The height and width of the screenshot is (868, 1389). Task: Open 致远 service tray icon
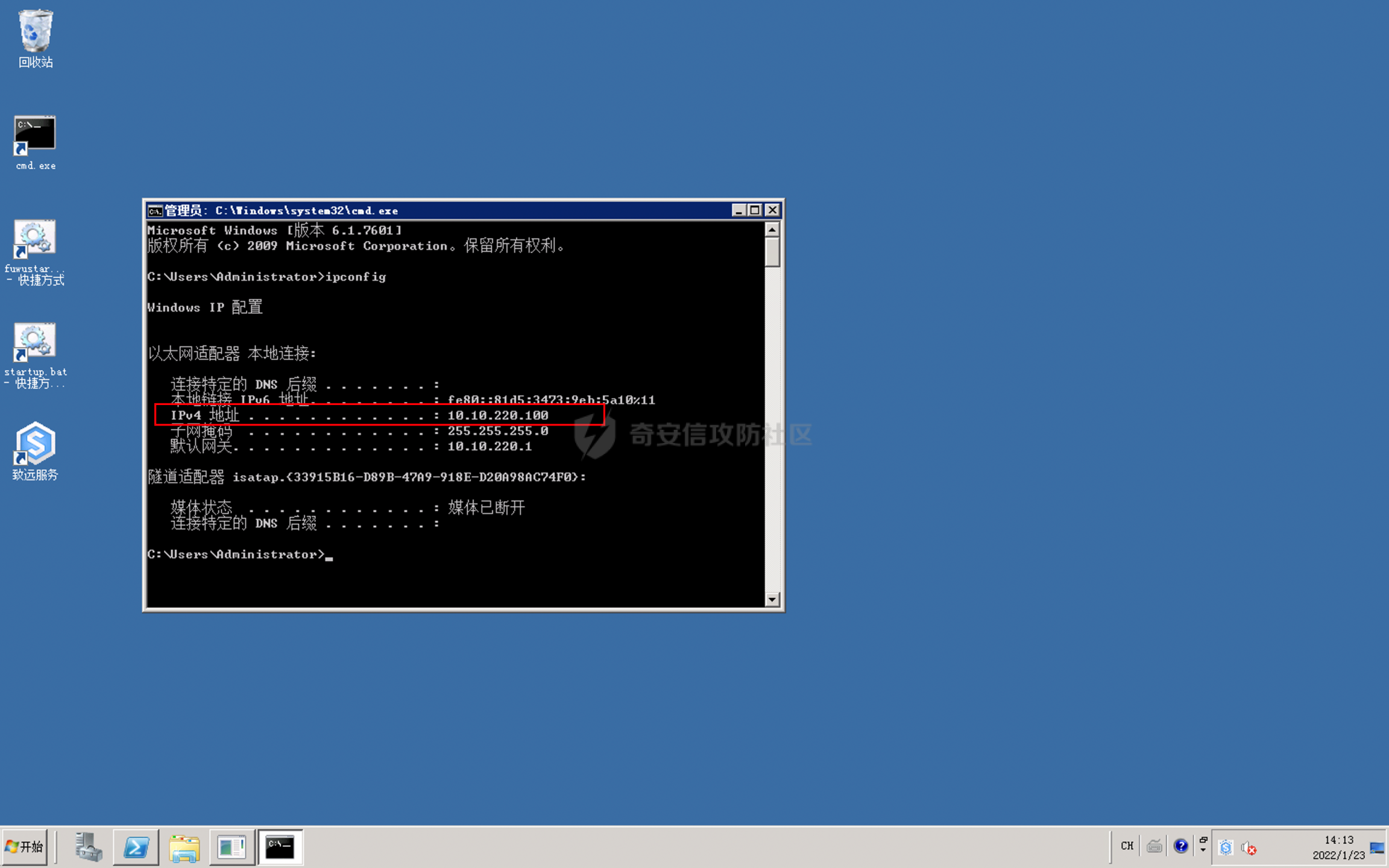pyautogui.click(x=1226, y=848)
